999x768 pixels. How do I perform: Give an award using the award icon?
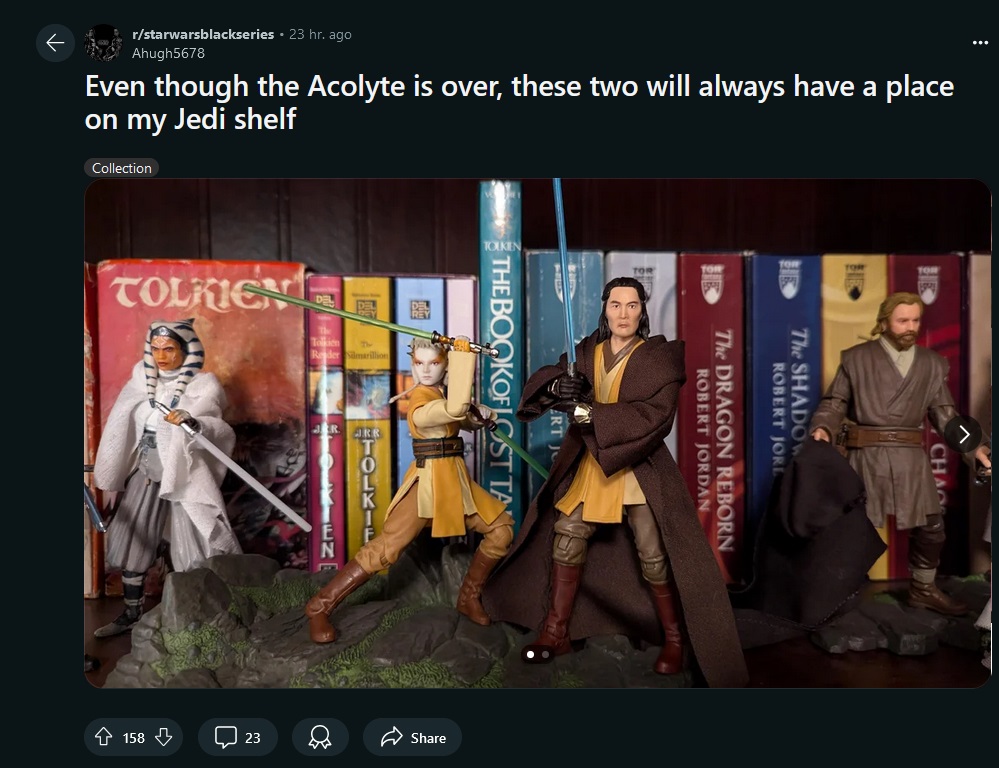pyautogui.click(x=320, y=737)
